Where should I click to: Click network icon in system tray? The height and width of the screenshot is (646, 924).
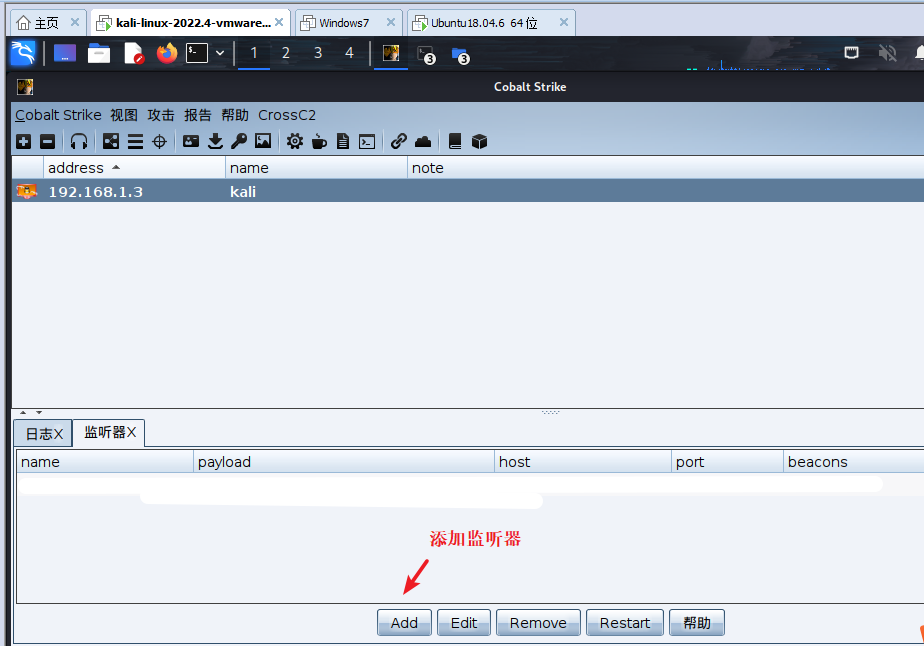click(852, 52)
